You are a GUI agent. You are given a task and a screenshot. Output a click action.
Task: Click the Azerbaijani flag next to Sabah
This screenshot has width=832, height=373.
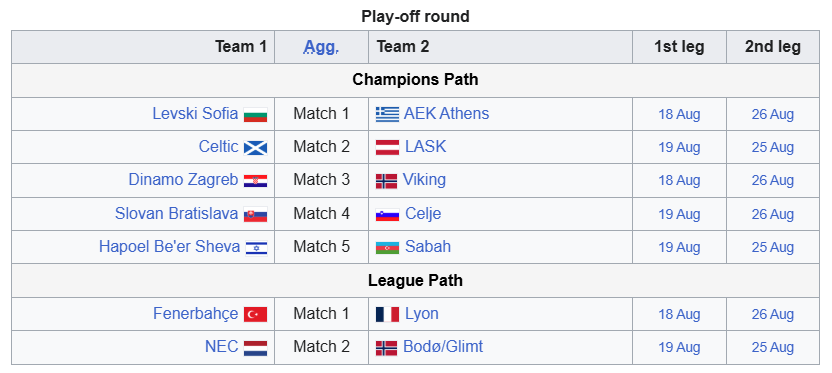[x=387, y=248]
